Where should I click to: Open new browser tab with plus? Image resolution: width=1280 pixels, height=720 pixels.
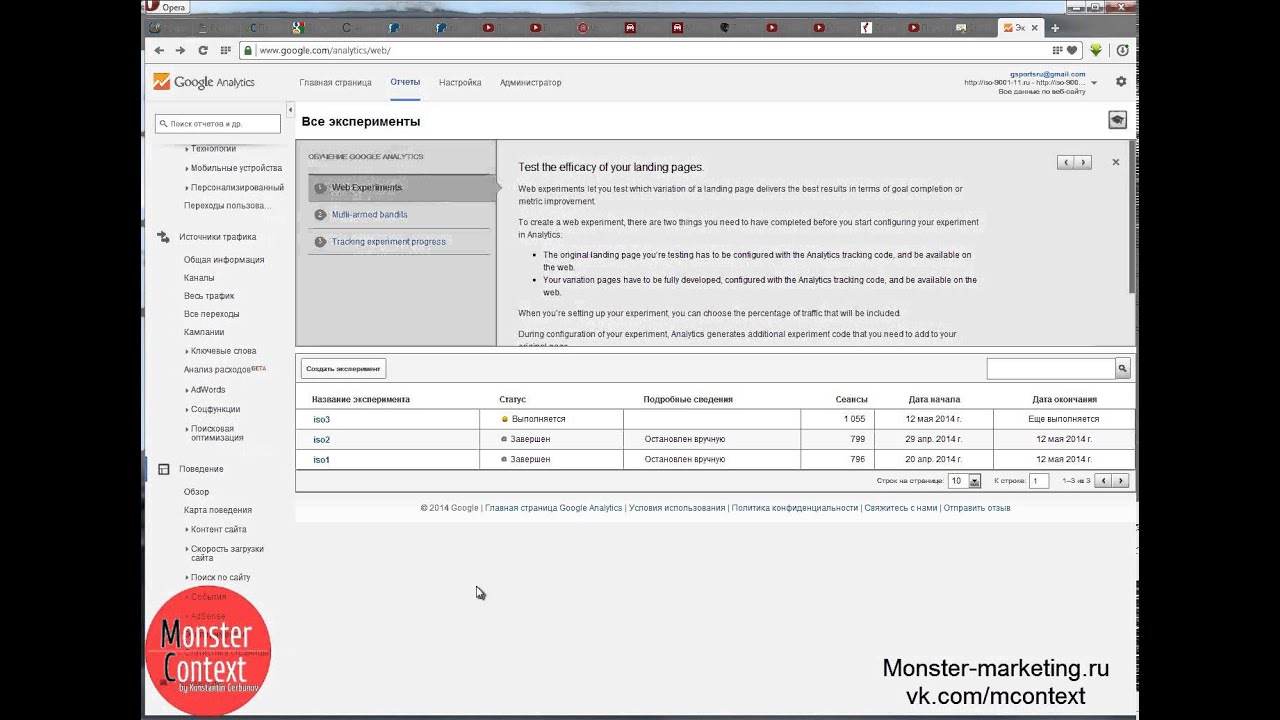coord(1054,28)
